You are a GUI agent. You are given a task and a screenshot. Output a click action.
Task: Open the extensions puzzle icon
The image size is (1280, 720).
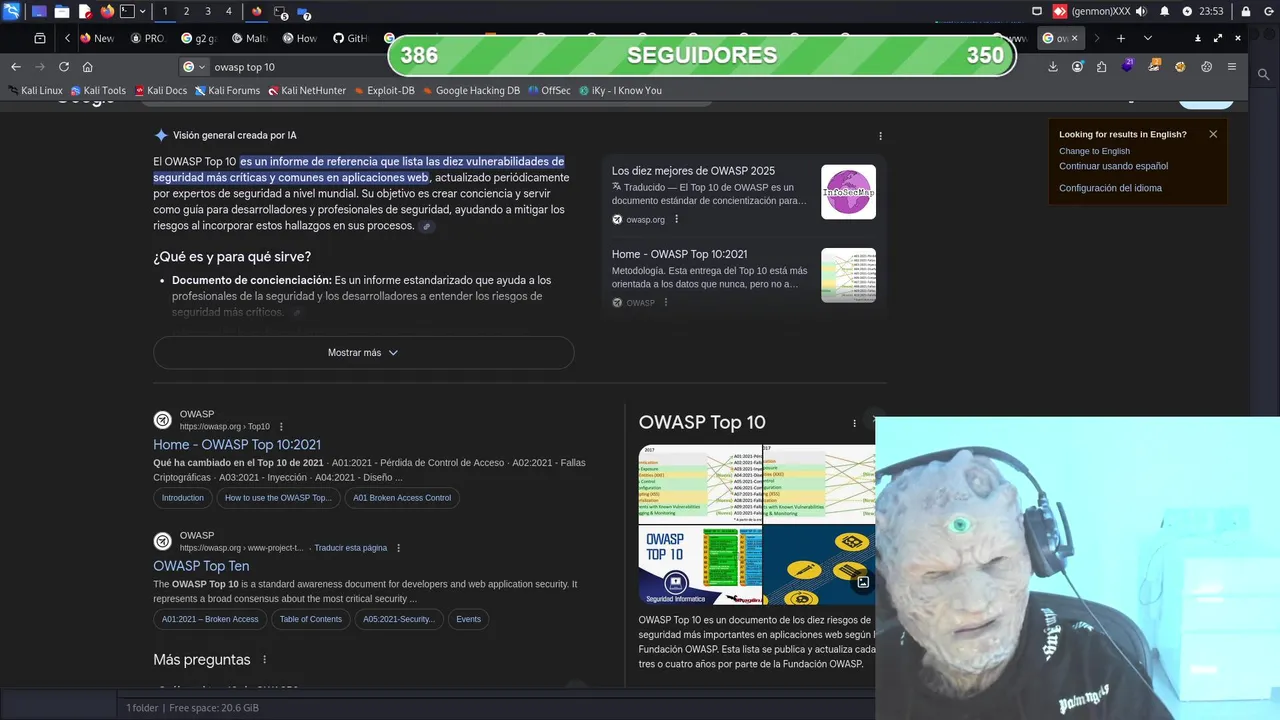click(x=1101, y=67)
